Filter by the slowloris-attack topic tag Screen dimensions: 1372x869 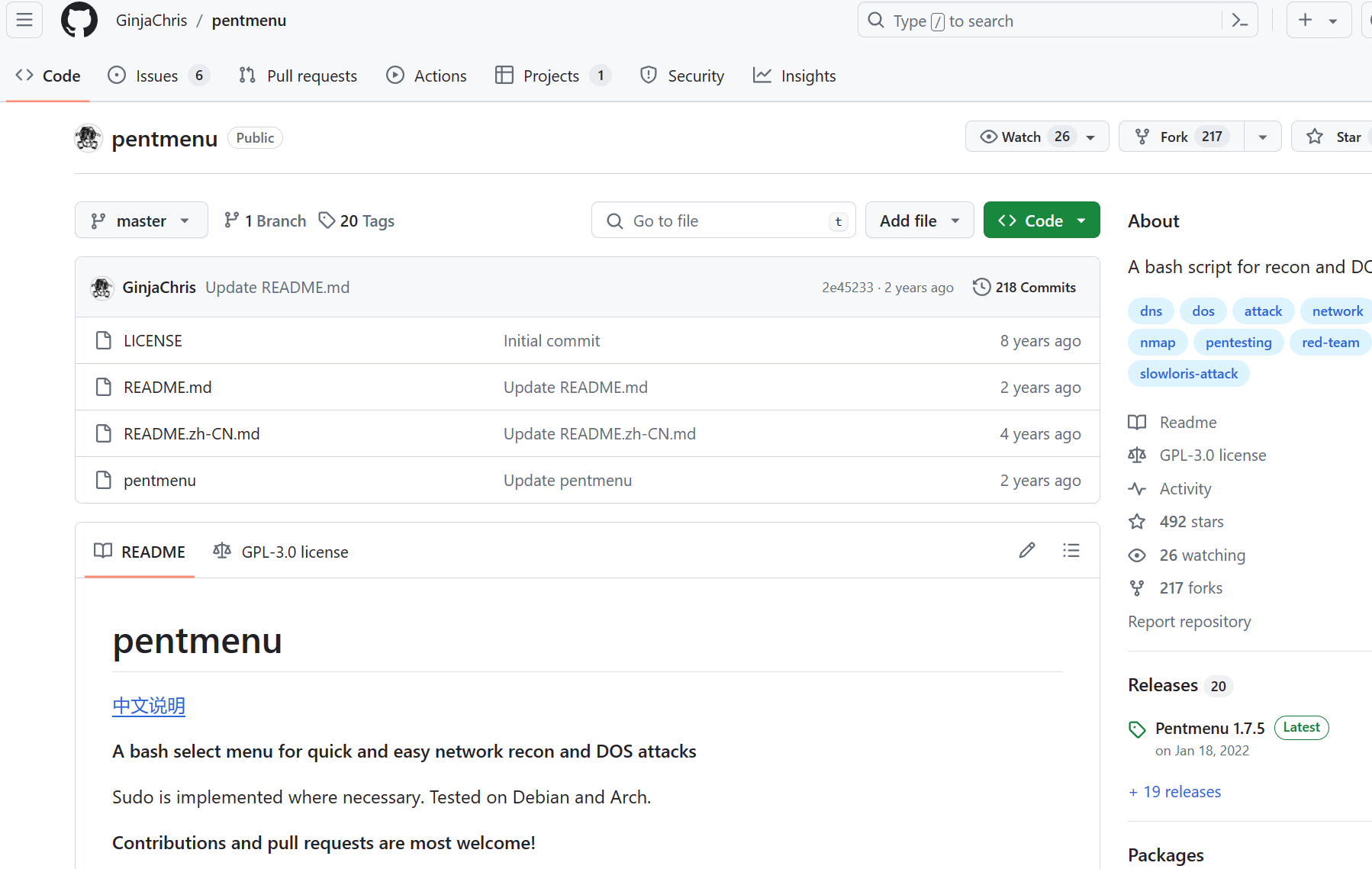click(1189, 374)
